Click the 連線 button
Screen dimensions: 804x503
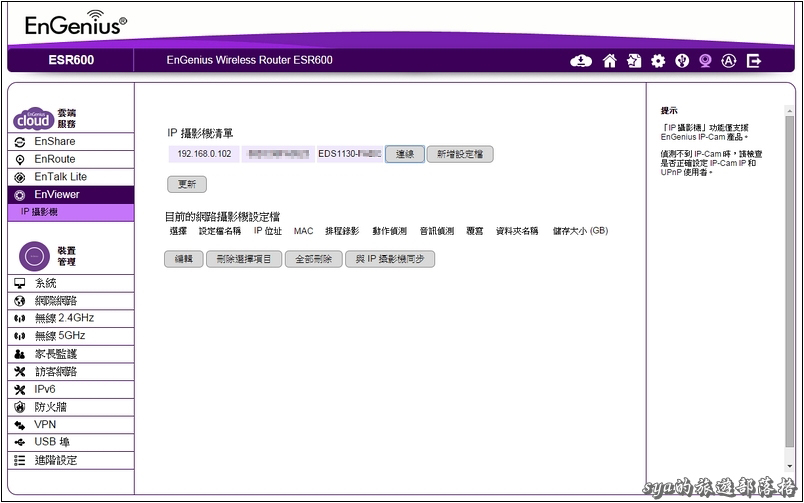(x=405, y=154)
